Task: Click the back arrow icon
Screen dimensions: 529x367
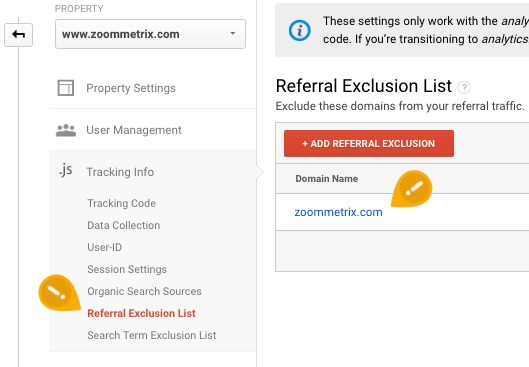Action: click(x=19, y=34)
